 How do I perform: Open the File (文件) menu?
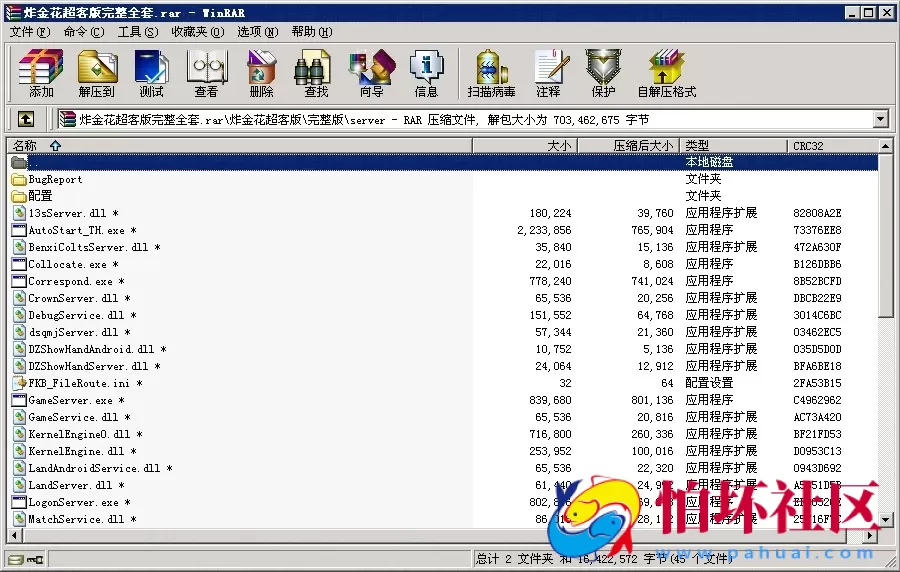point(30,32)
